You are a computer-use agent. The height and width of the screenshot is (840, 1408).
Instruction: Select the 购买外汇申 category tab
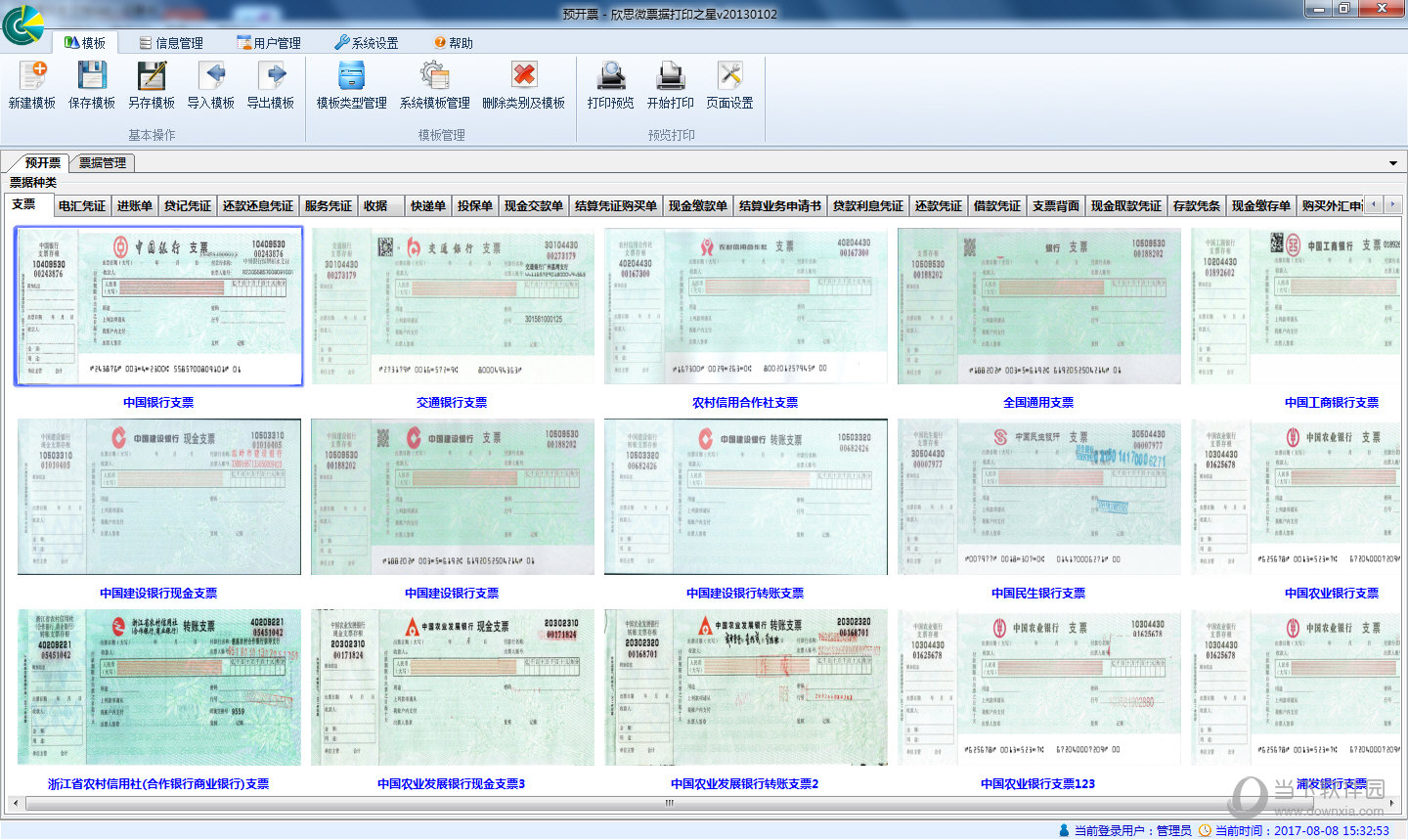(1332, 205)
